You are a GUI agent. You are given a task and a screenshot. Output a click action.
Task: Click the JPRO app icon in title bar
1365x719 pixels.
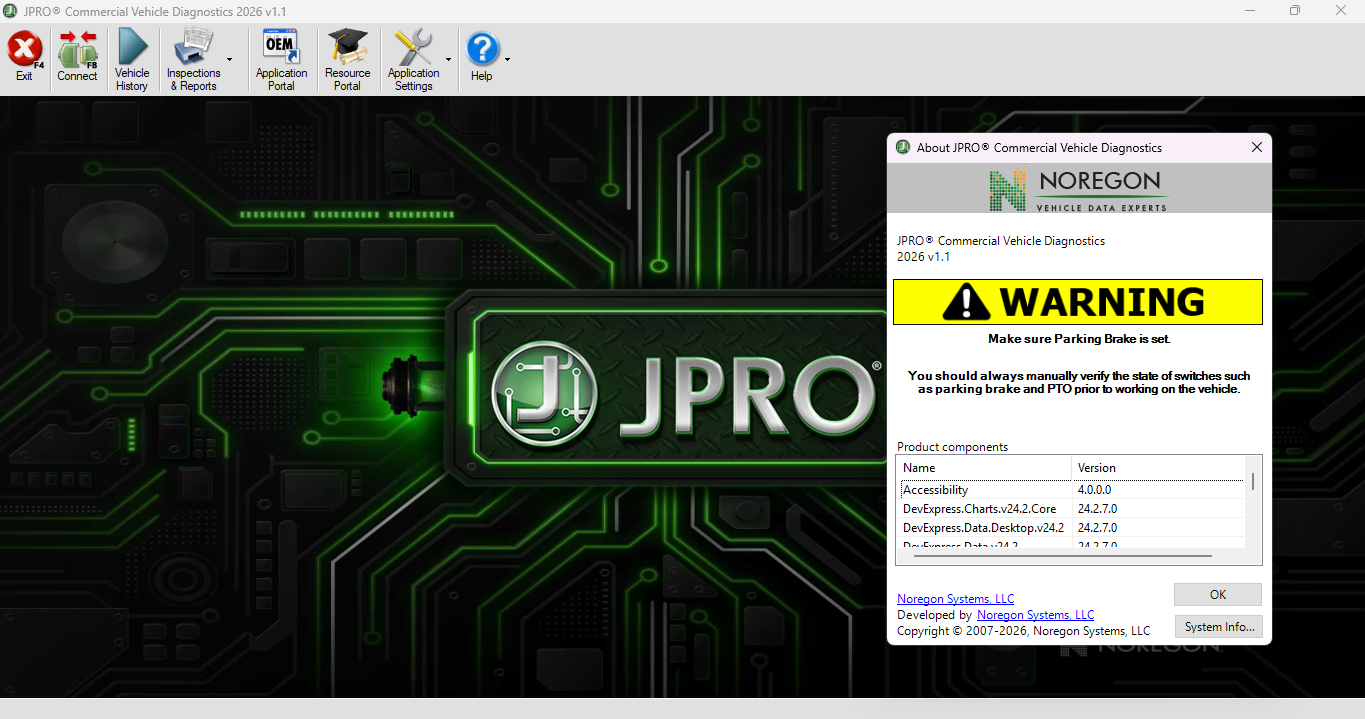[11, 11]
